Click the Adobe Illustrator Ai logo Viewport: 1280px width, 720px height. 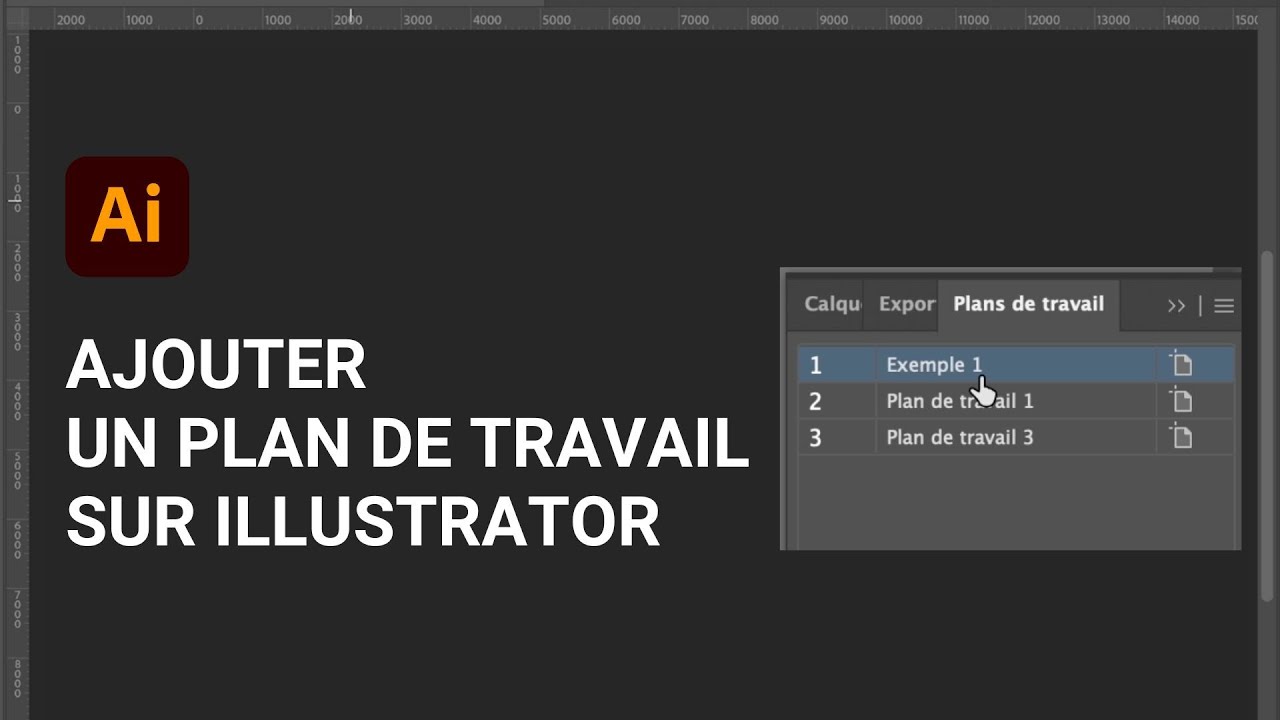click(x=127, y=216)
